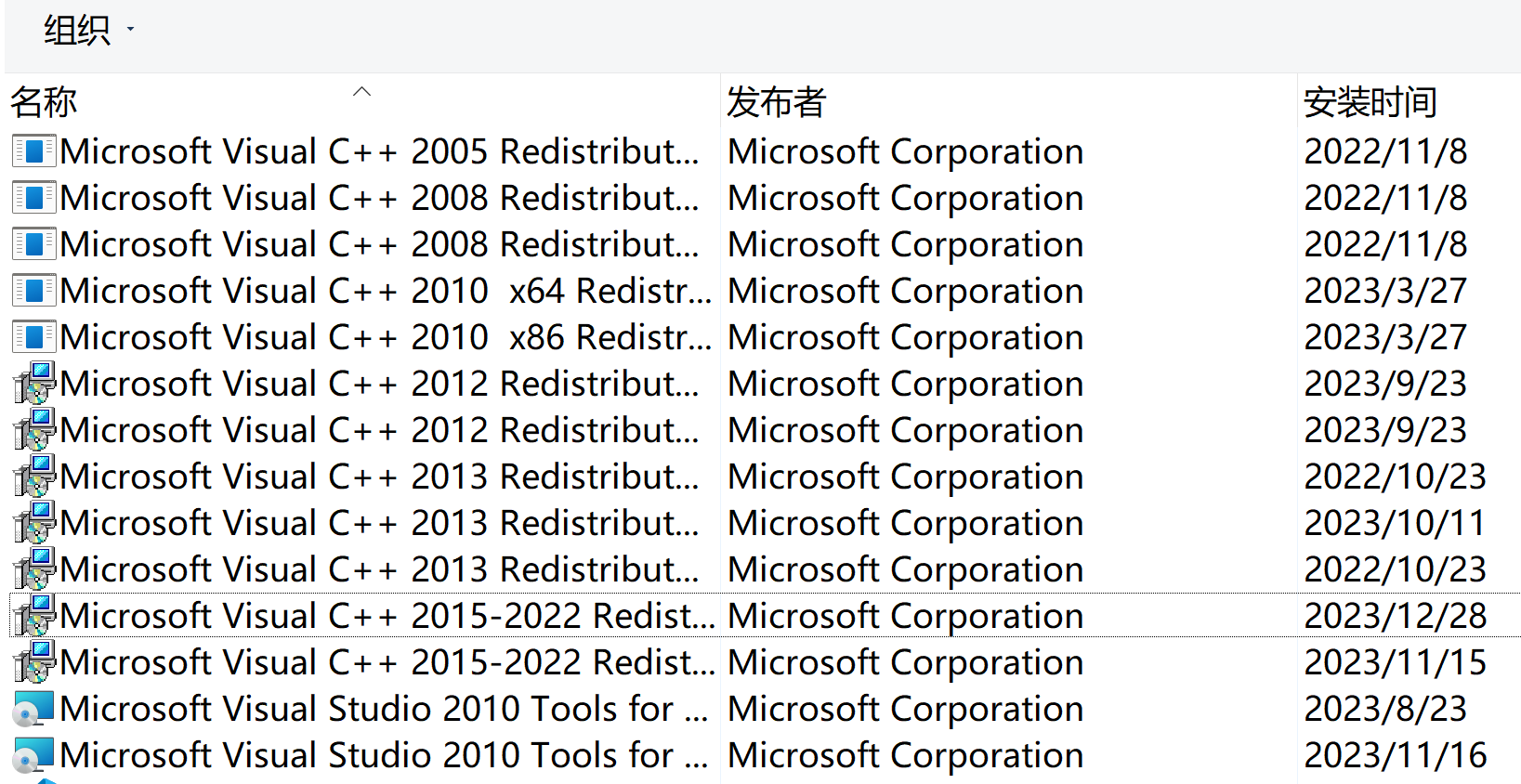Viewport: 1521px width, 784px height.
Task: Click Microsoft Corporation in the 2010 x86 row
Action: tap(906, 337)
